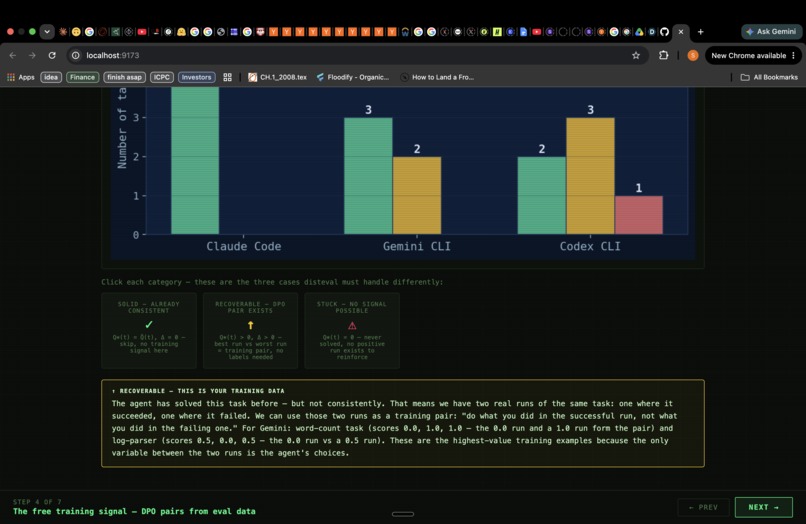Expand the All Bookmarks folder
This screenshot has width=806, height=524.
769,77
